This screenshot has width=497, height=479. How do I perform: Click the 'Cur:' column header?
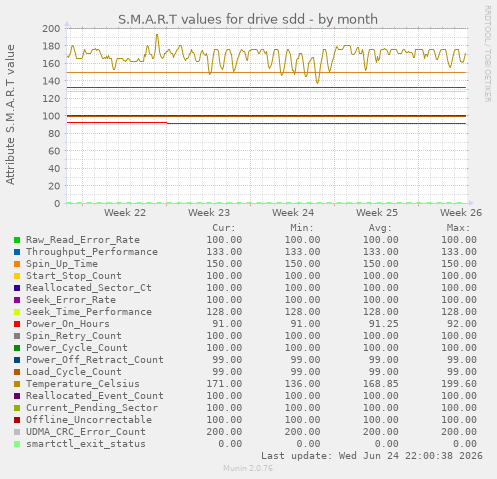click(224, 228)
